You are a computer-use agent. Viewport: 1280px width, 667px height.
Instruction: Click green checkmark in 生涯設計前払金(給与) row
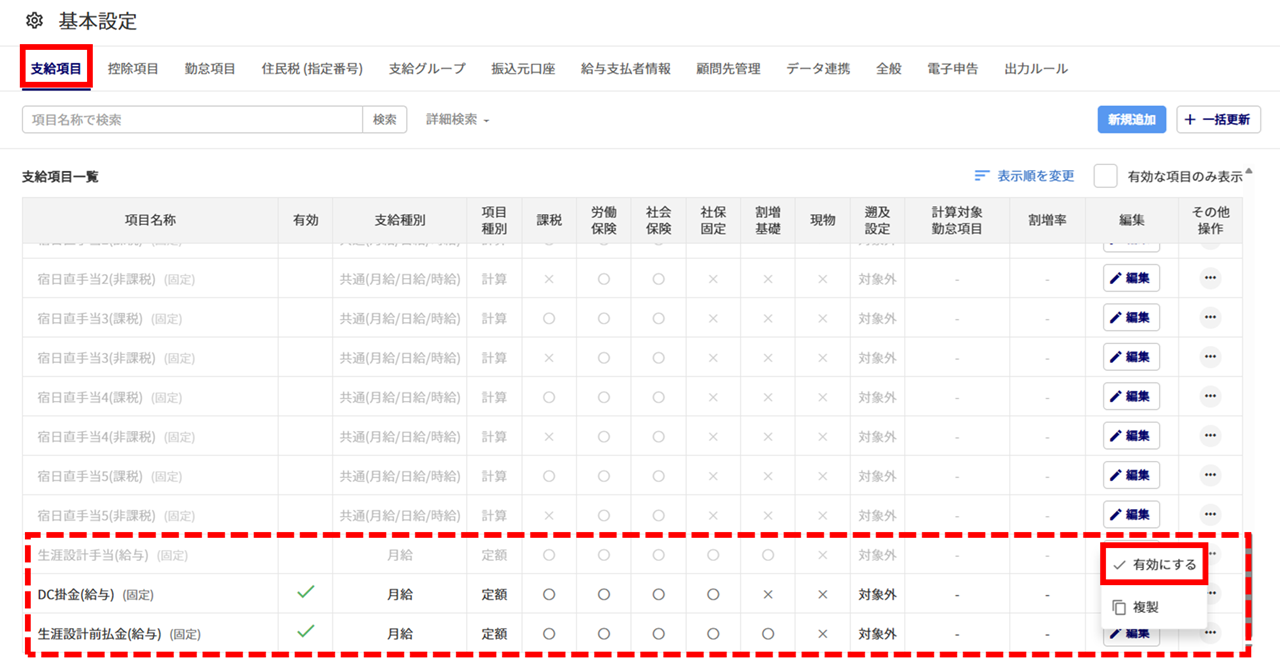pos(306,632)
